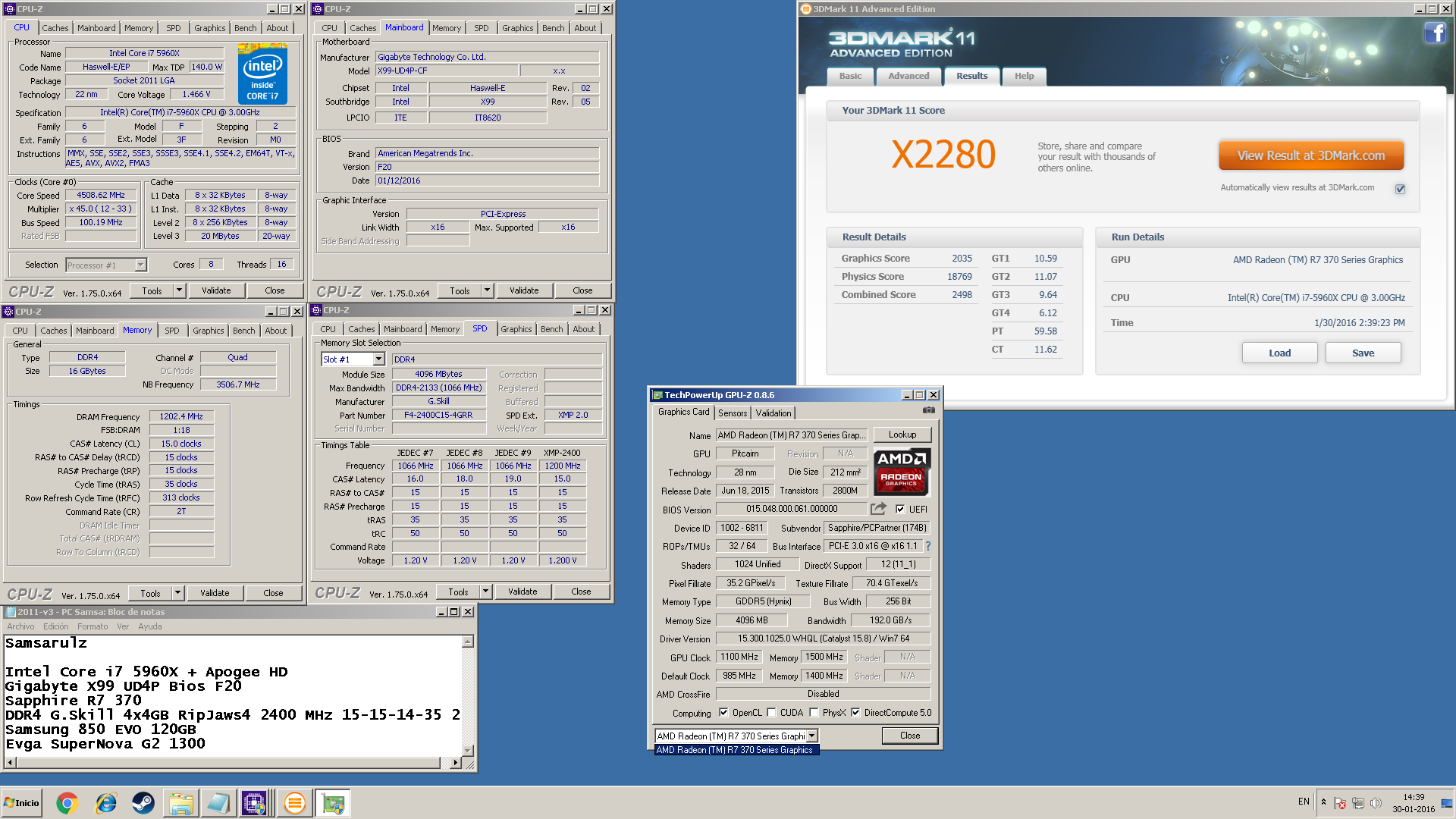Screen dimensions: 1456x819
Task: Launch Internet Explorer from the taskbar
Action: 105,803
